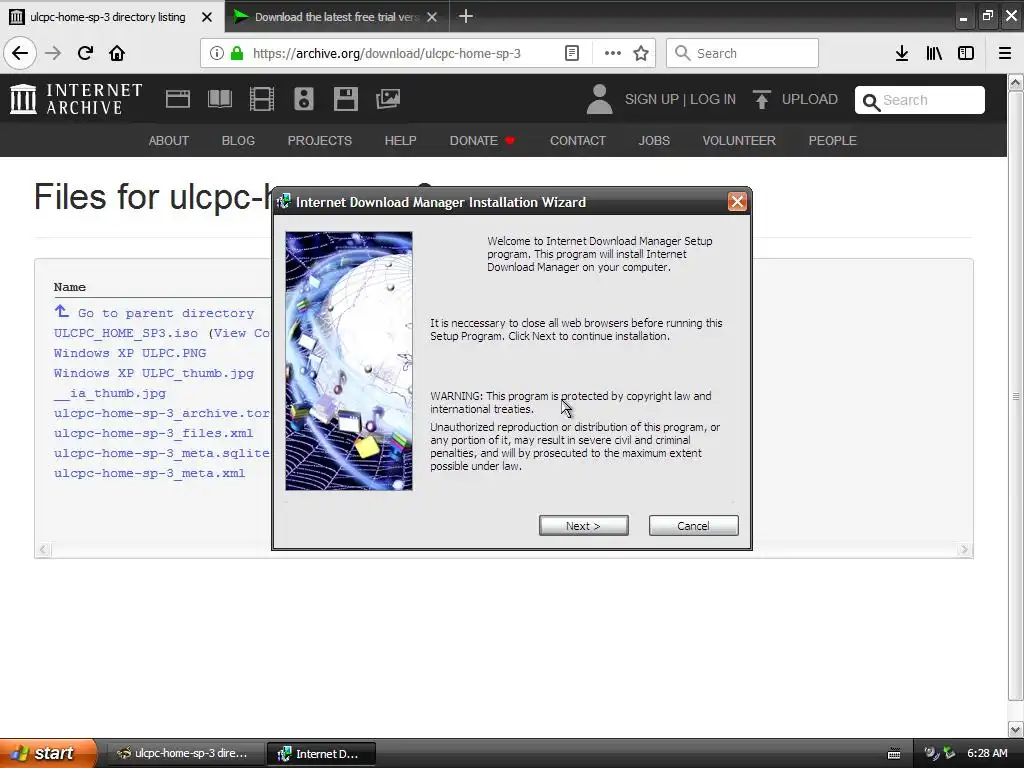Open the Windows start button
Image resolution: width=1024 pixels, height=768 pixels.
(48, 753)
